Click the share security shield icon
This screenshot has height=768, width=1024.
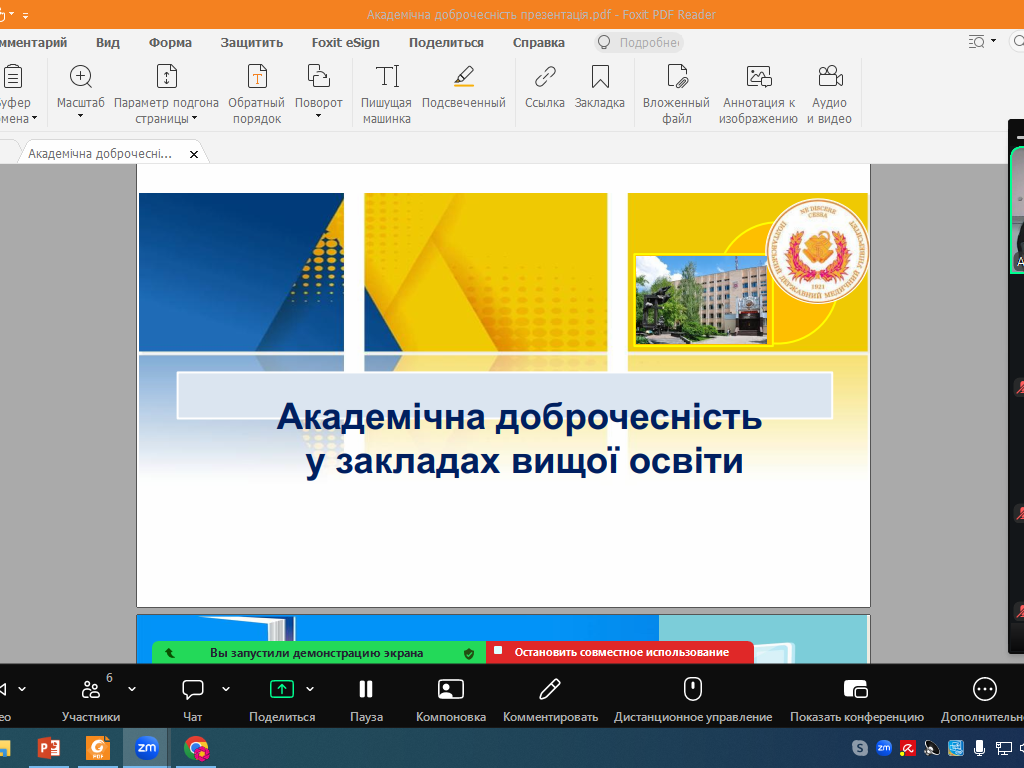click(469, 653)
